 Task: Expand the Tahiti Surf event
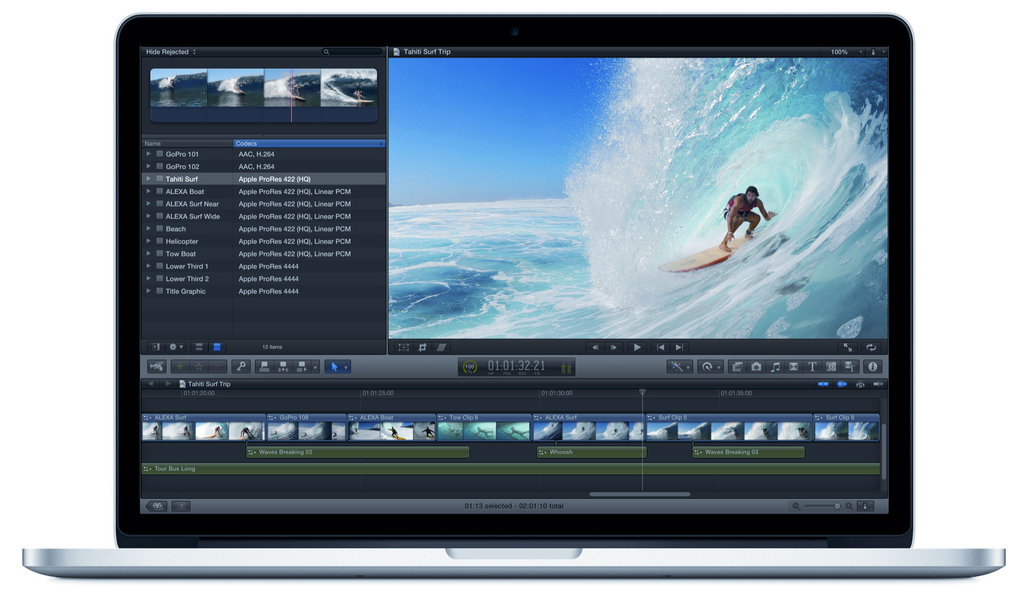click(148, 178)
